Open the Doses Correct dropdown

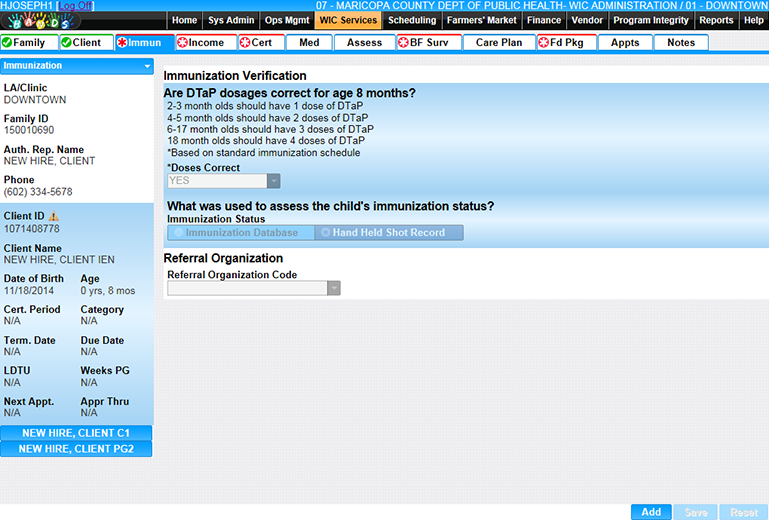[x=273, y=181]
